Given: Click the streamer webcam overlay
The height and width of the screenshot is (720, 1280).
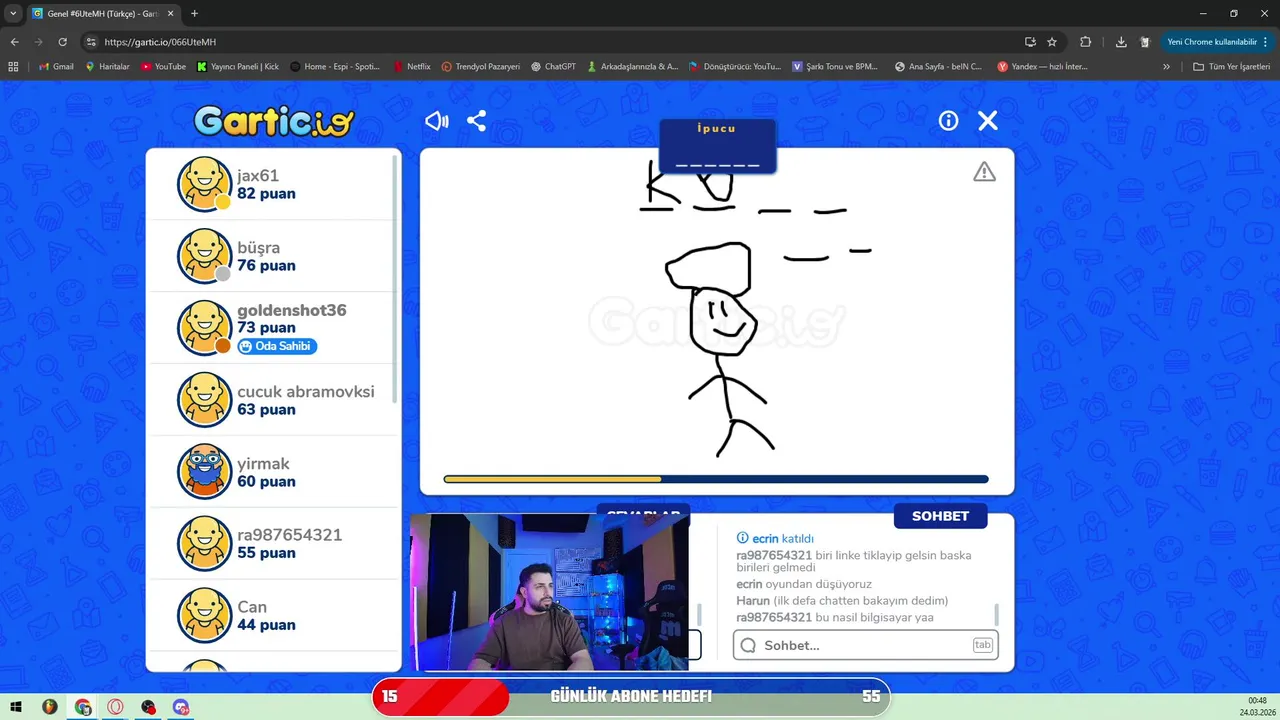Looking at the screenshot, I should (x=549, y=592).
